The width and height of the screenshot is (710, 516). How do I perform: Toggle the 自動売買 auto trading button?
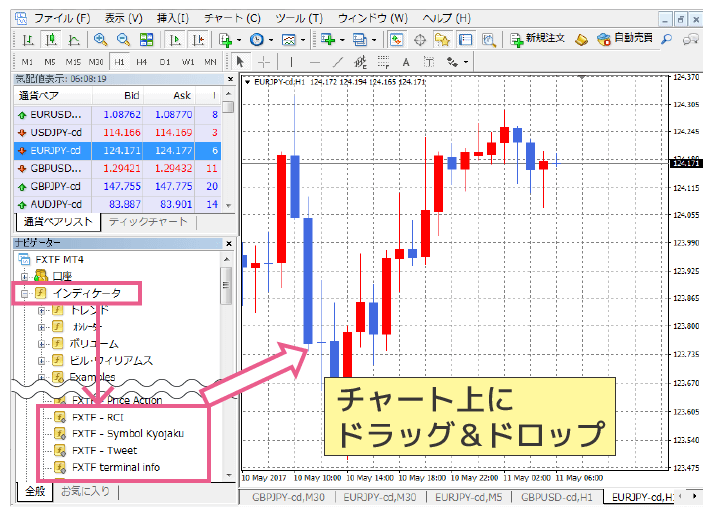(624, 39)
